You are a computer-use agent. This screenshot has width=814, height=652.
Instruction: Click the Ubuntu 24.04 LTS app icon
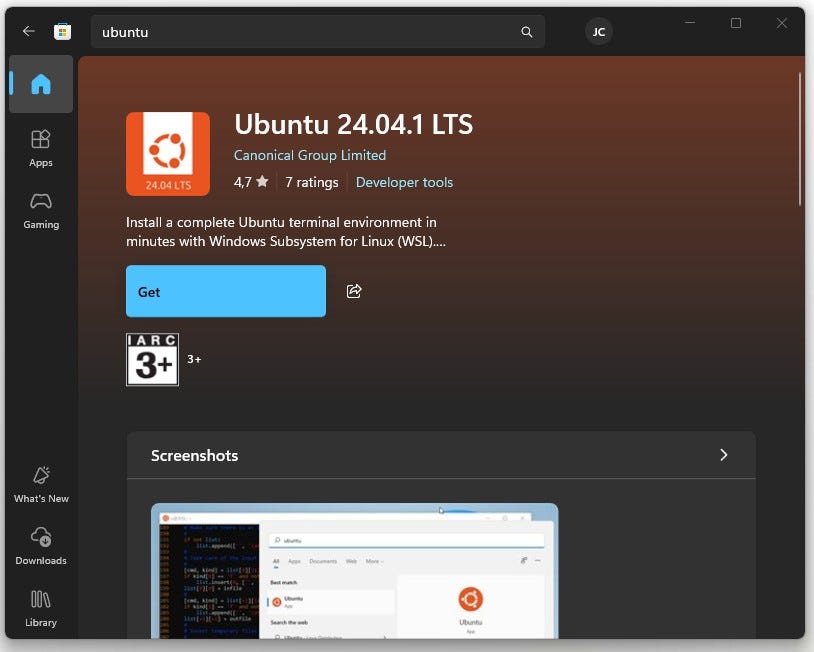168,154
